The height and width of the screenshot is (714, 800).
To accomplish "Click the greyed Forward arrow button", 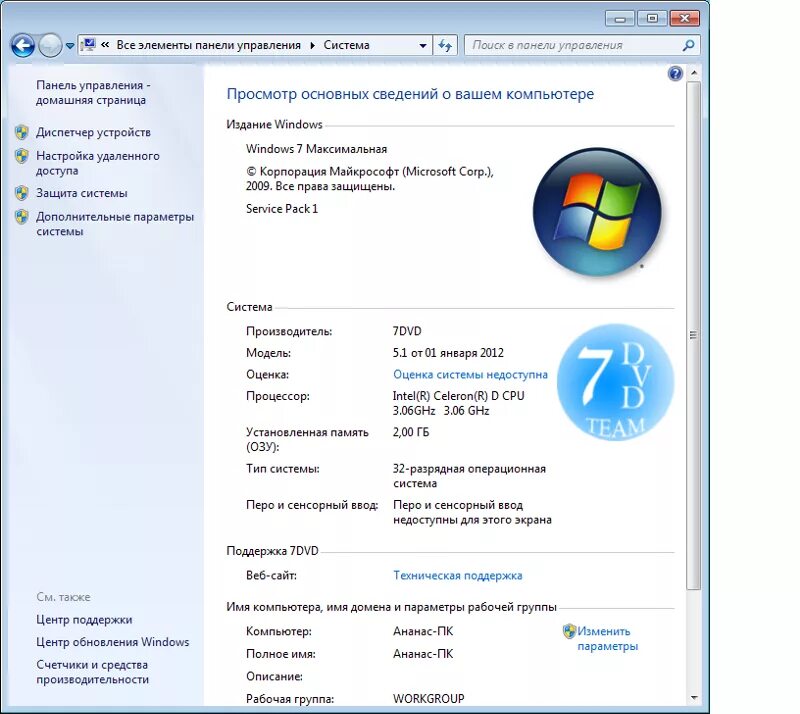I will (x=50, y=46).
